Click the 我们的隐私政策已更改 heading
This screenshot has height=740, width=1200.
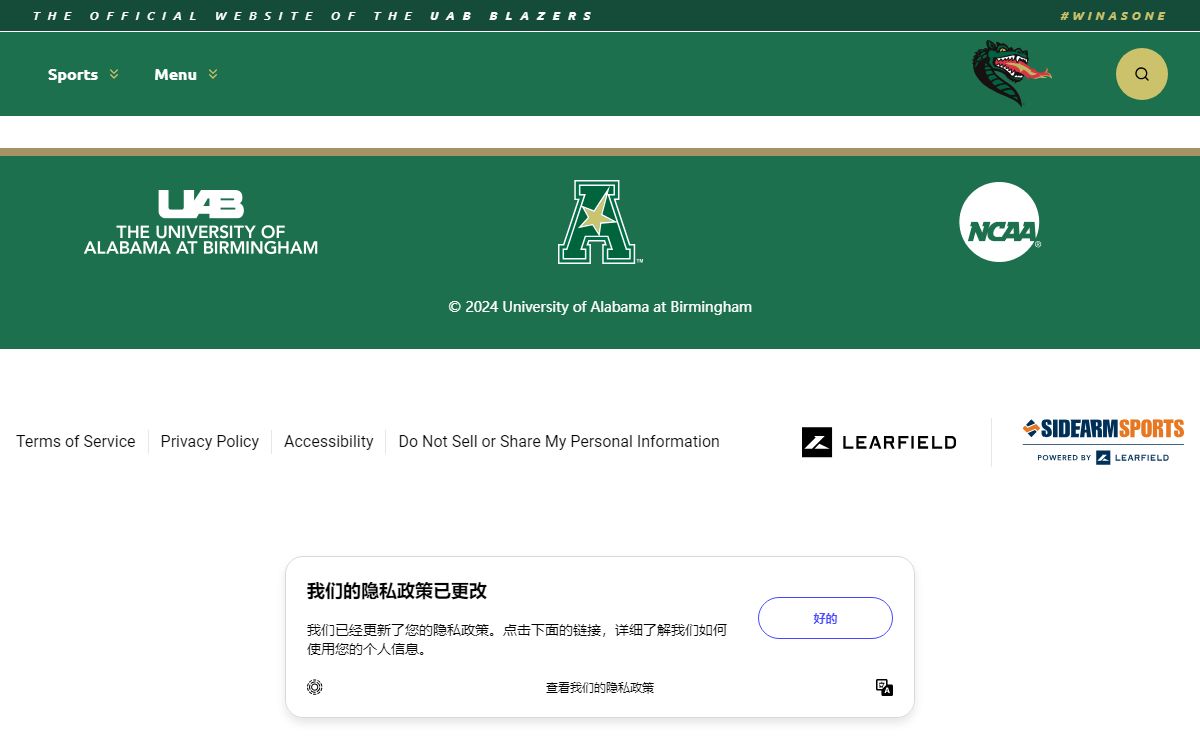tap(397, 591)
